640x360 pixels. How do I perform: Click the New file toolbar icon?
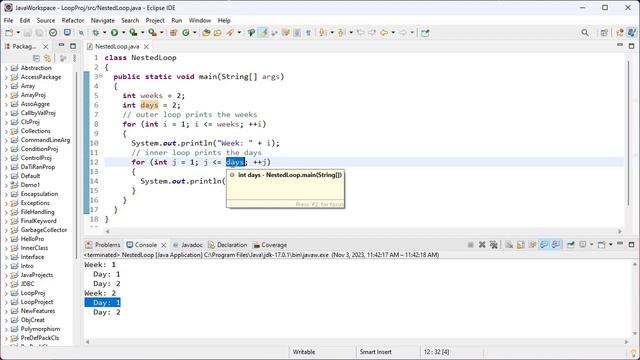[9, 33]
